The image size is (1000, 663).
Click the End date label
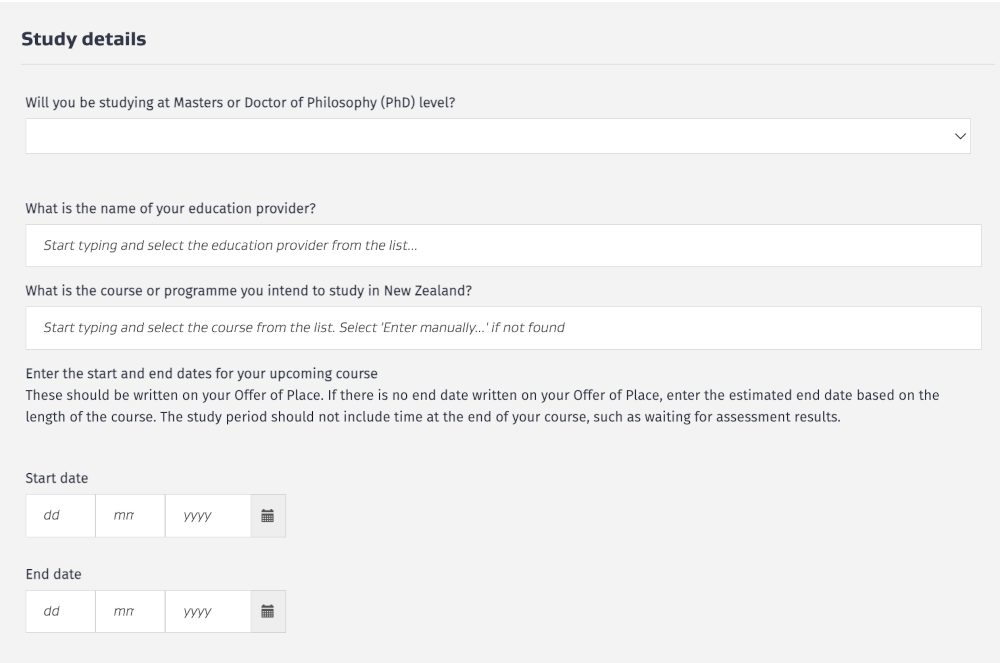[x=54, y=574]
